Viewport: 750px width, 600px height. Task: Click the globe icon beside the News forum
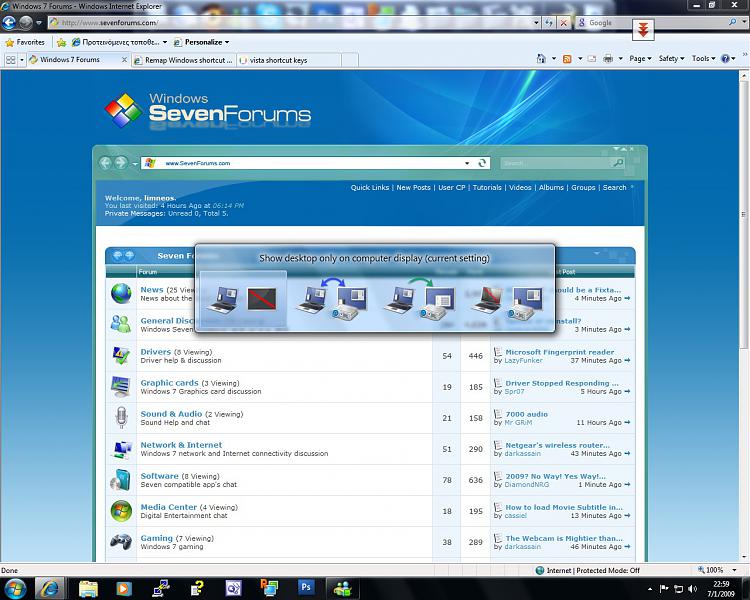pos(121,293)
